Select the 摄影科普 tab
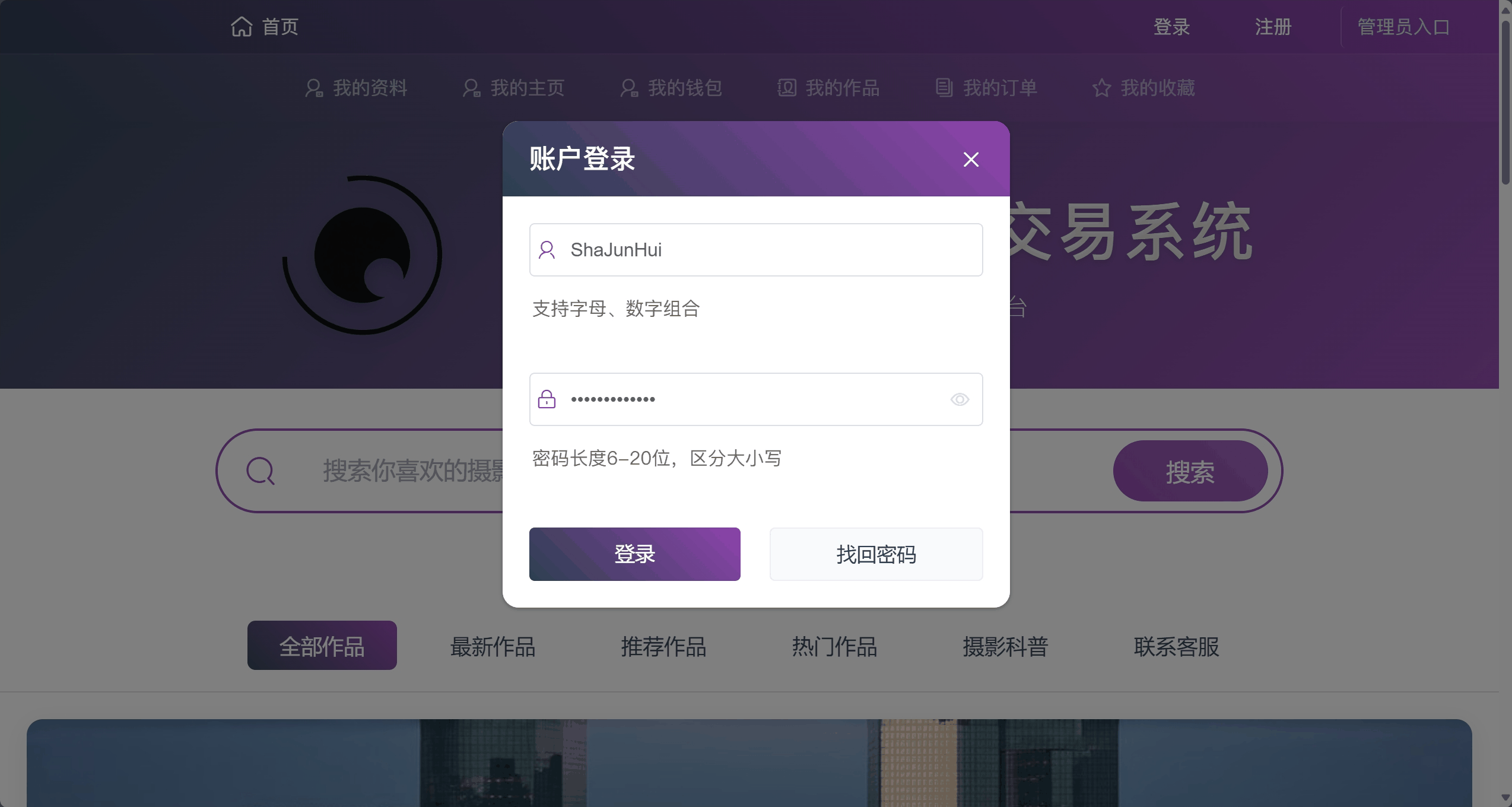1512x807 pixels. click(1005, 646)
